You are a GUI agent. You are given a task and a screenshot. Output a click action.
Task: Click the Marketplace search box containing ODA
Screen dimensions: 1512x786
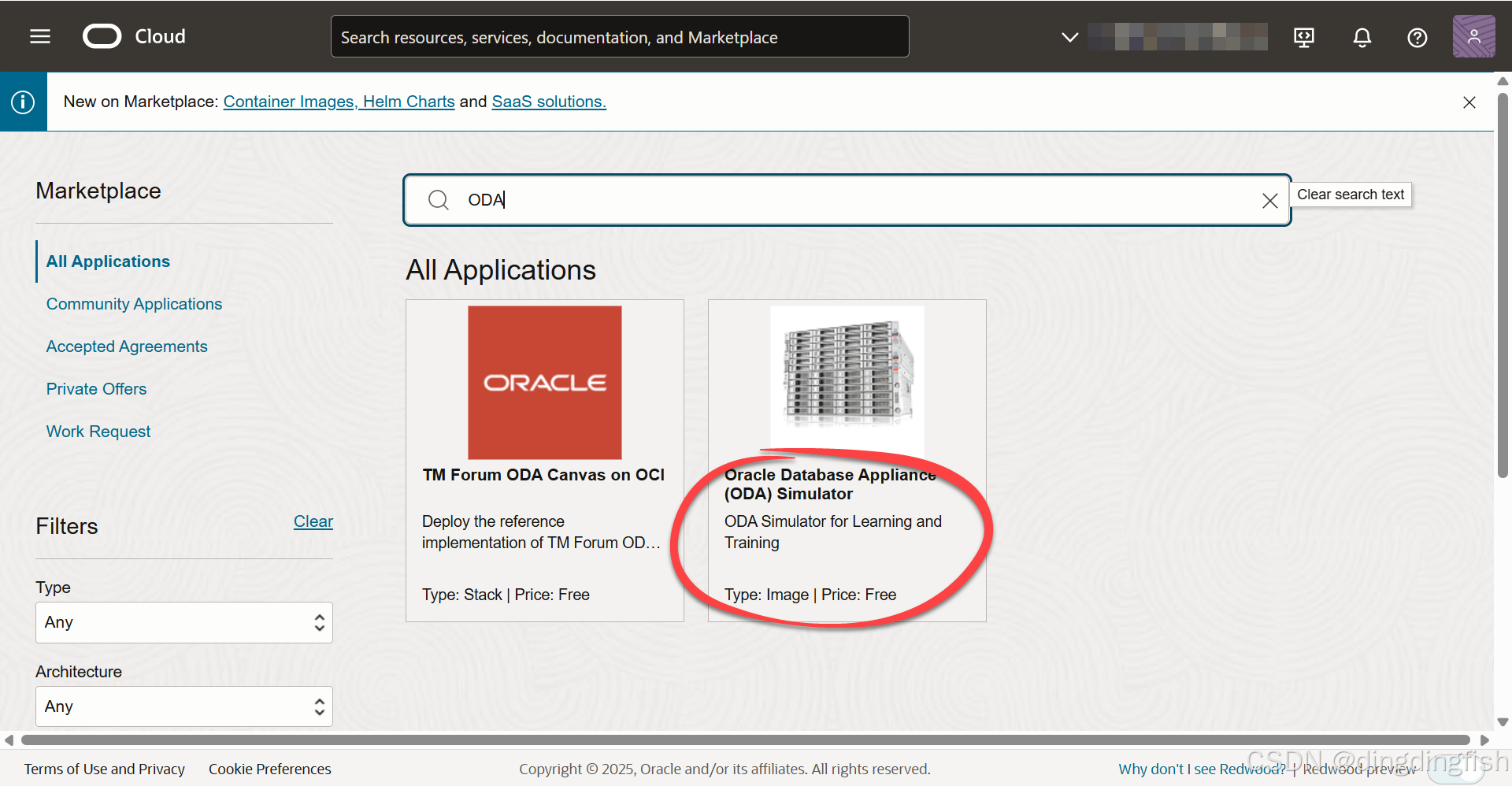847,200
